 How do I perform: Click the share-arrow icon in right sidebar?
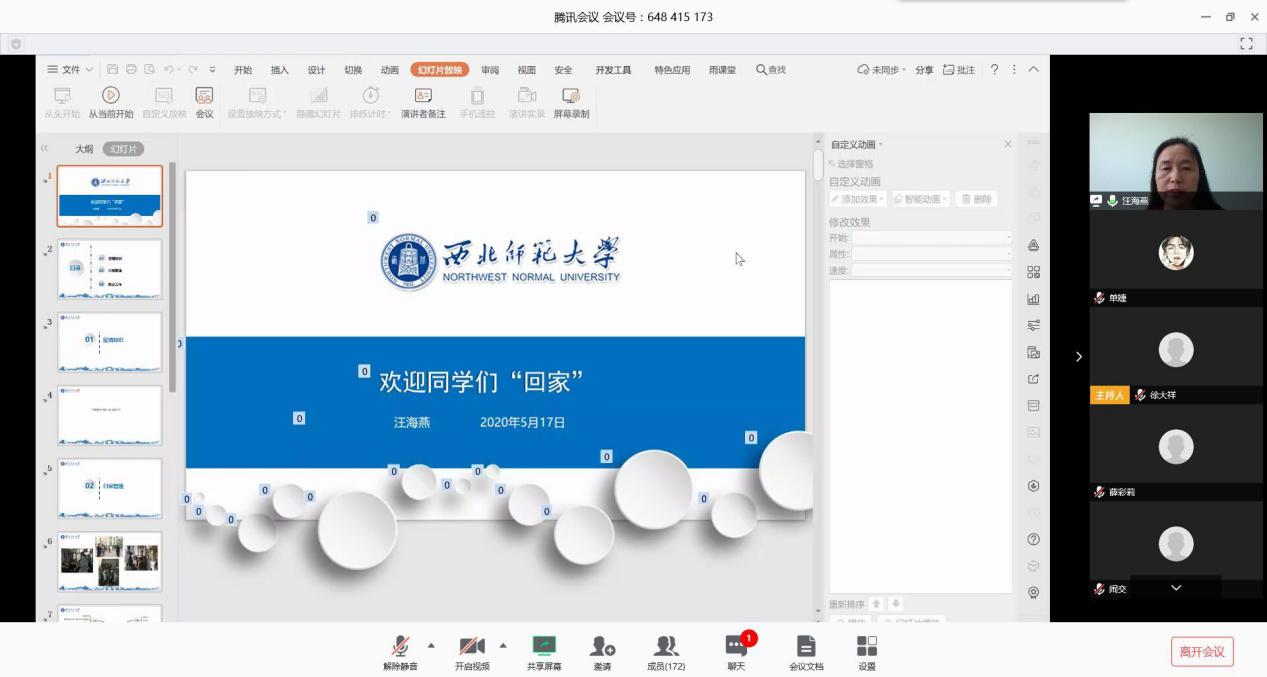pyautogui.click(x=1033, y=379)
